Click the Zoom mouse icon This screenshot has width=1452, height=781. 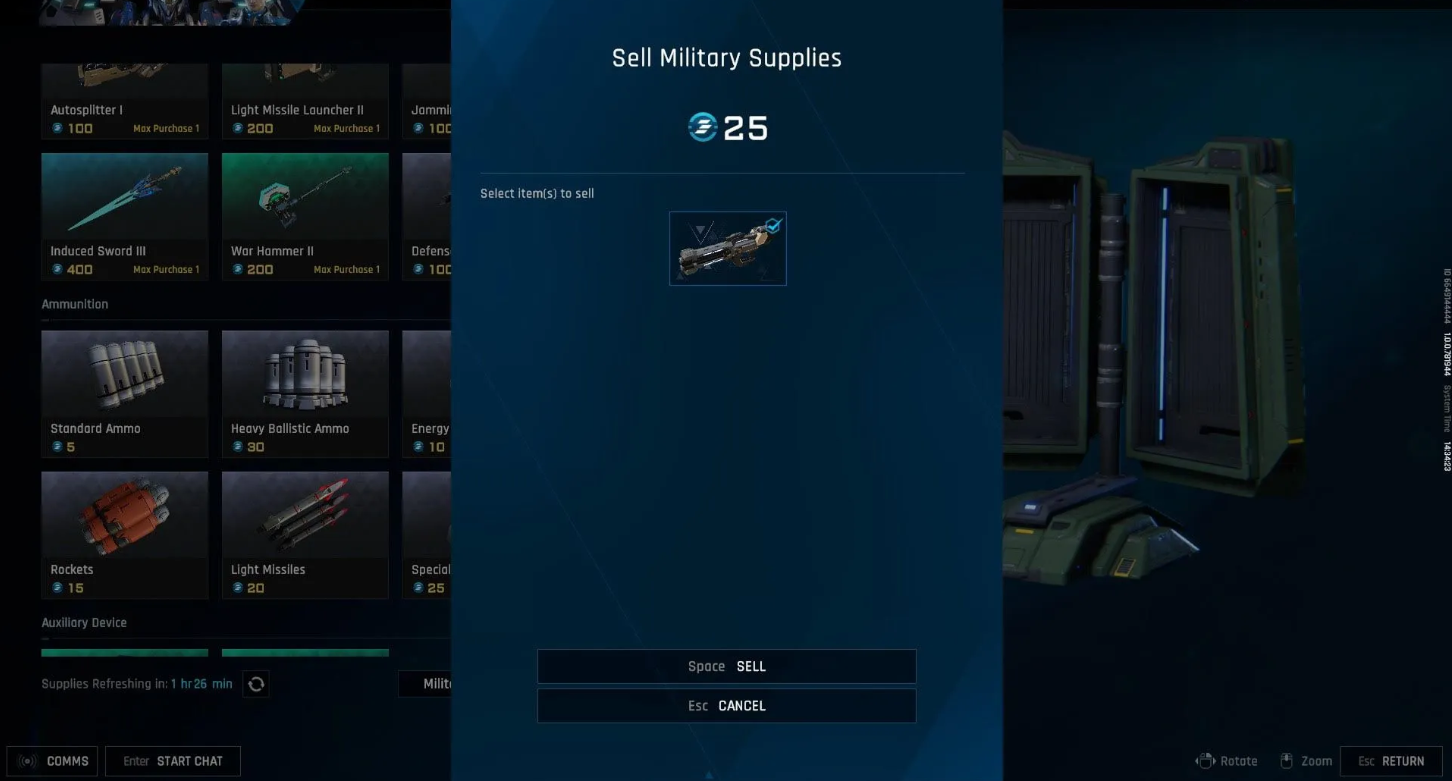coord(1287,761)
